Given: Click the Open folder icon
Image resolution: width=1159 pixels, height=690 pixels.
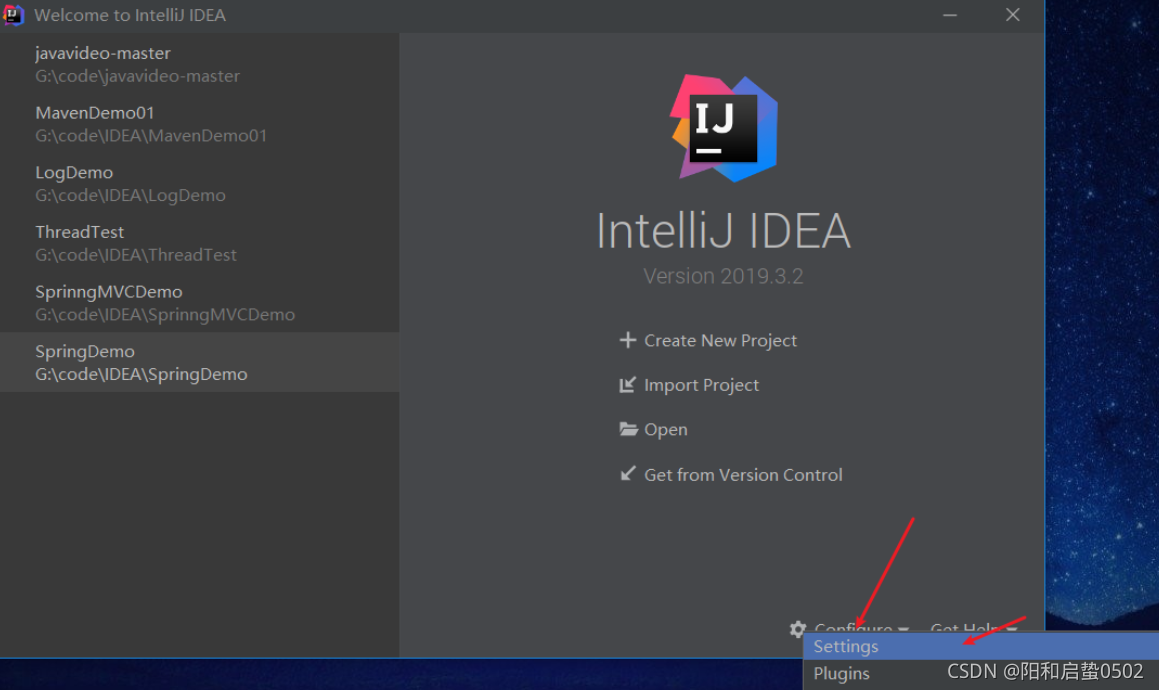Looking at the screenshot, I should (x=628, y=429).
